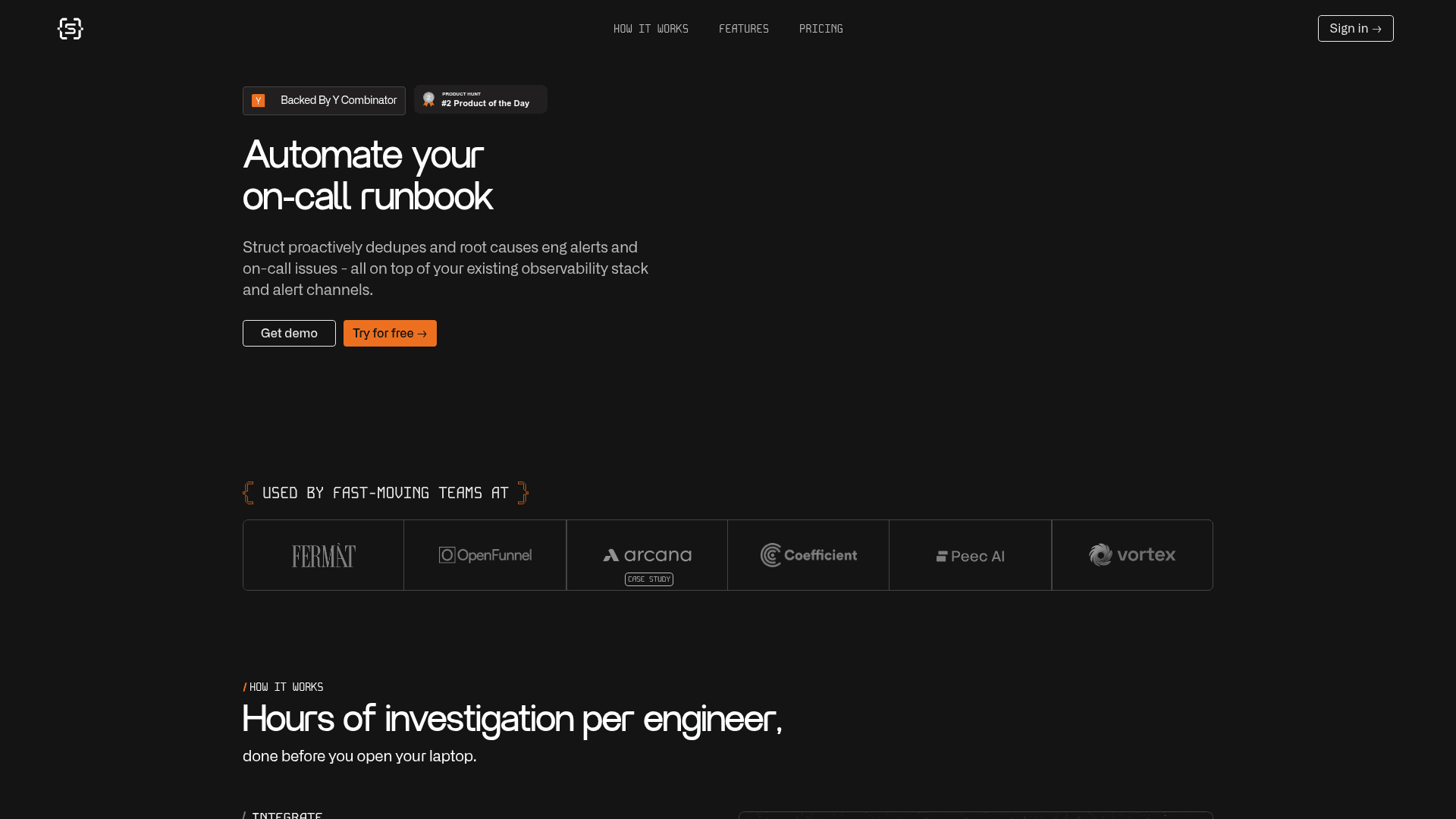Click the 'Struct proactively dedupes' description paragraph
This screenshot has height=819, width=1456.
[445, 268]
